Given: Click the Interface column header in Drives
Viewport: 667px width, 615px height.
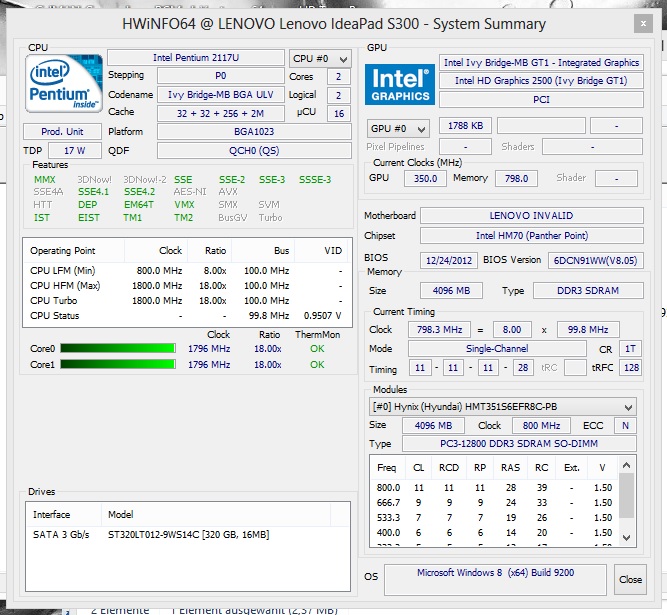Looking at the screenshot, I should [x=64, y=515].
